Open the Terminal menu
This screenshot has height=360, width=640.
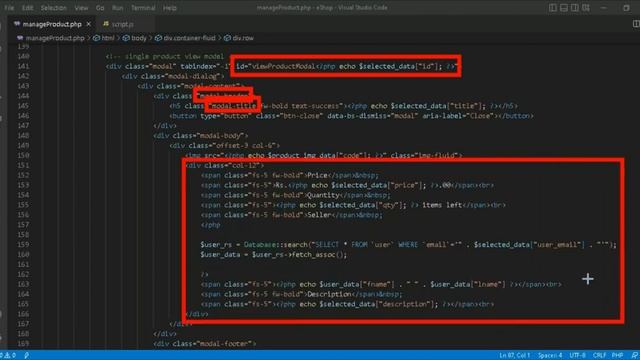tap(143, 8)
